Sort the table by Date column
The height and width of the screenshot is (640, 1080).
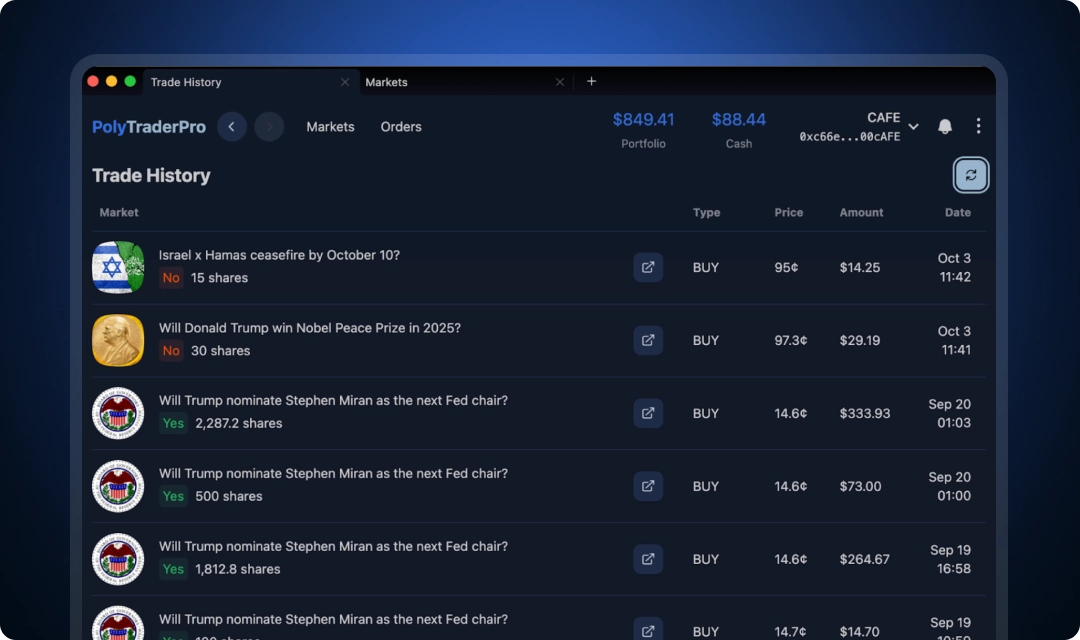click(x=957, y=212)
